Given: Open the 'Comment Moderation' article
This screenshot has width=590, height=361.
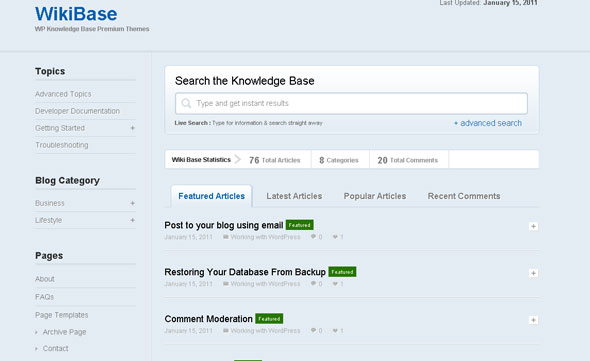Looking at the screenshot, I should click(208, 319).
